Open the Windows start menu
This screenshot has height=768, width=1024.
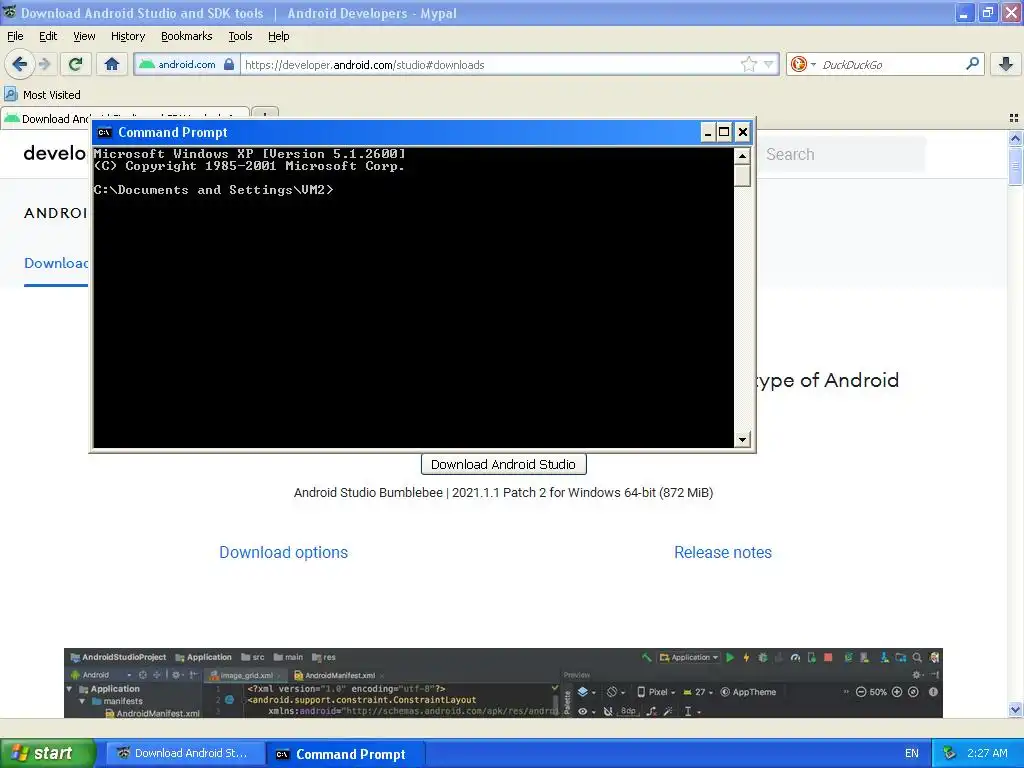[x=47, y=753]
